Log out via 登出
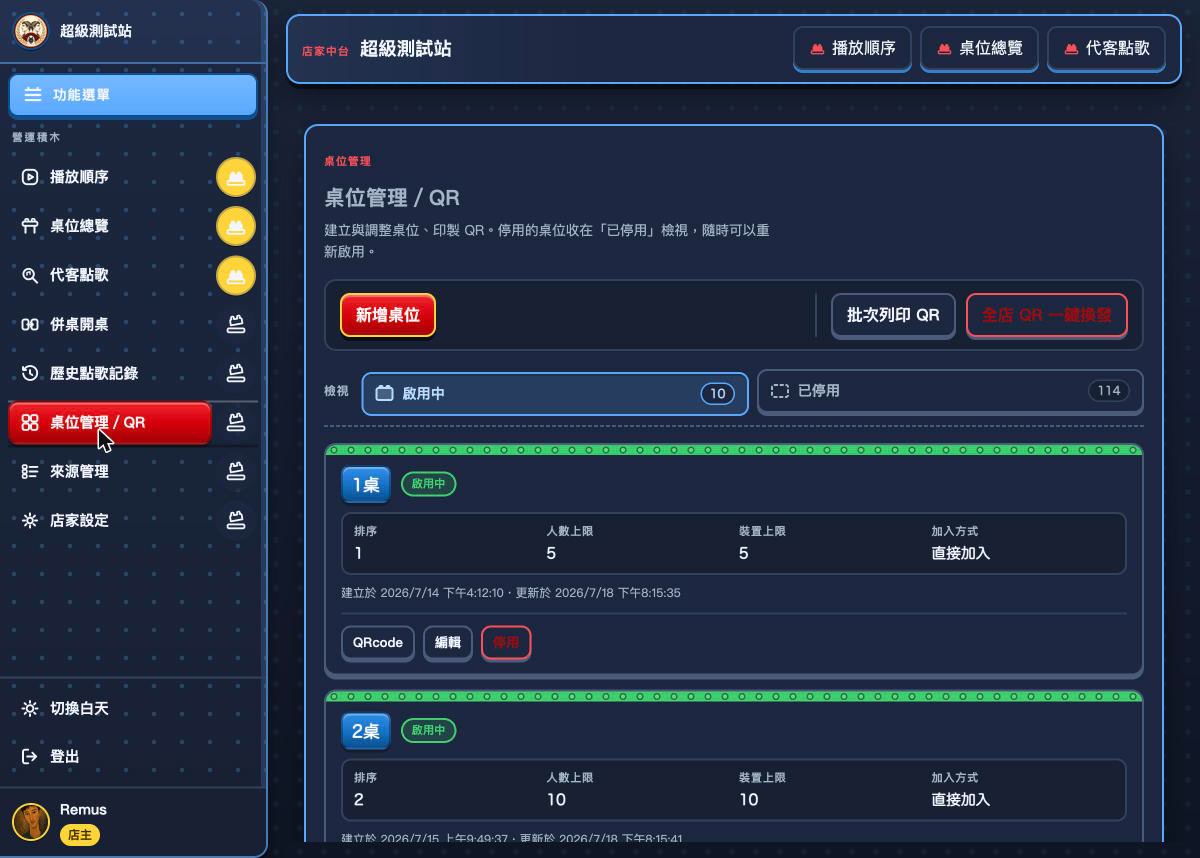 [133, 757]
